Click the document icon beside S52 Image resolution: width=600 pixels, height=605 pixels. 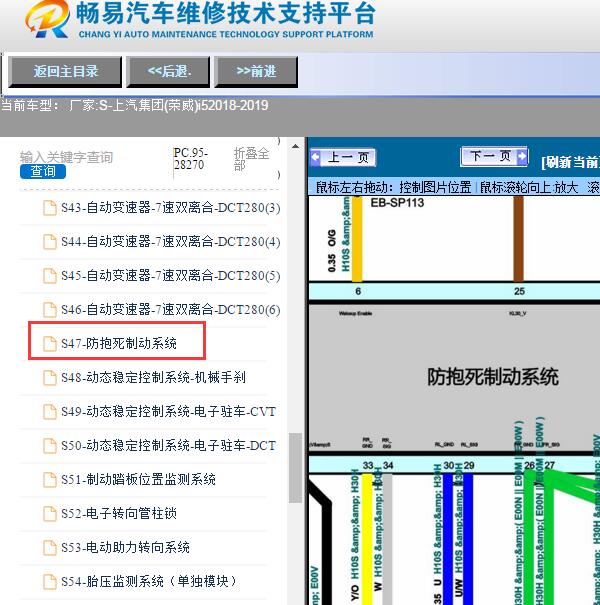[x=49, y=514]
